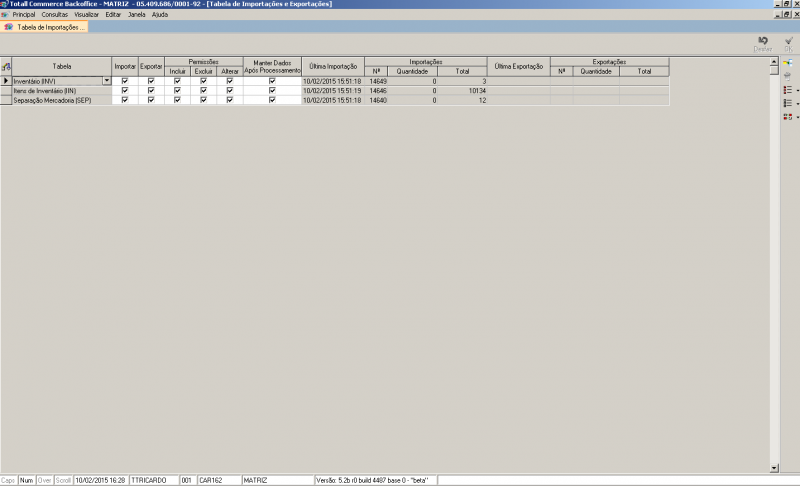
Task: Toggle Excluir permission for Inventário (INV)
Action: tap(203, 81)
